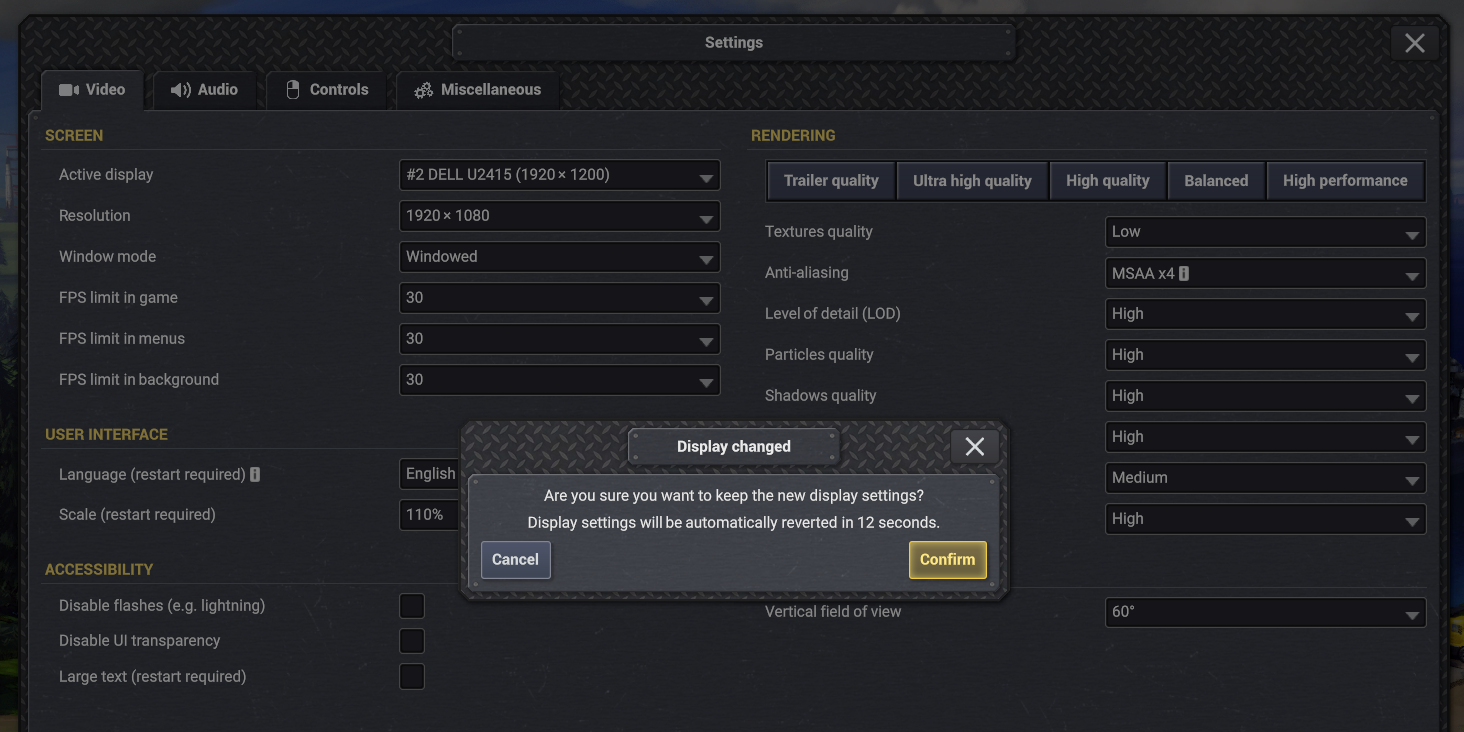Go to the Miscellaneous tab
Screen dimensions: 1464x732
tap(478, 90)
